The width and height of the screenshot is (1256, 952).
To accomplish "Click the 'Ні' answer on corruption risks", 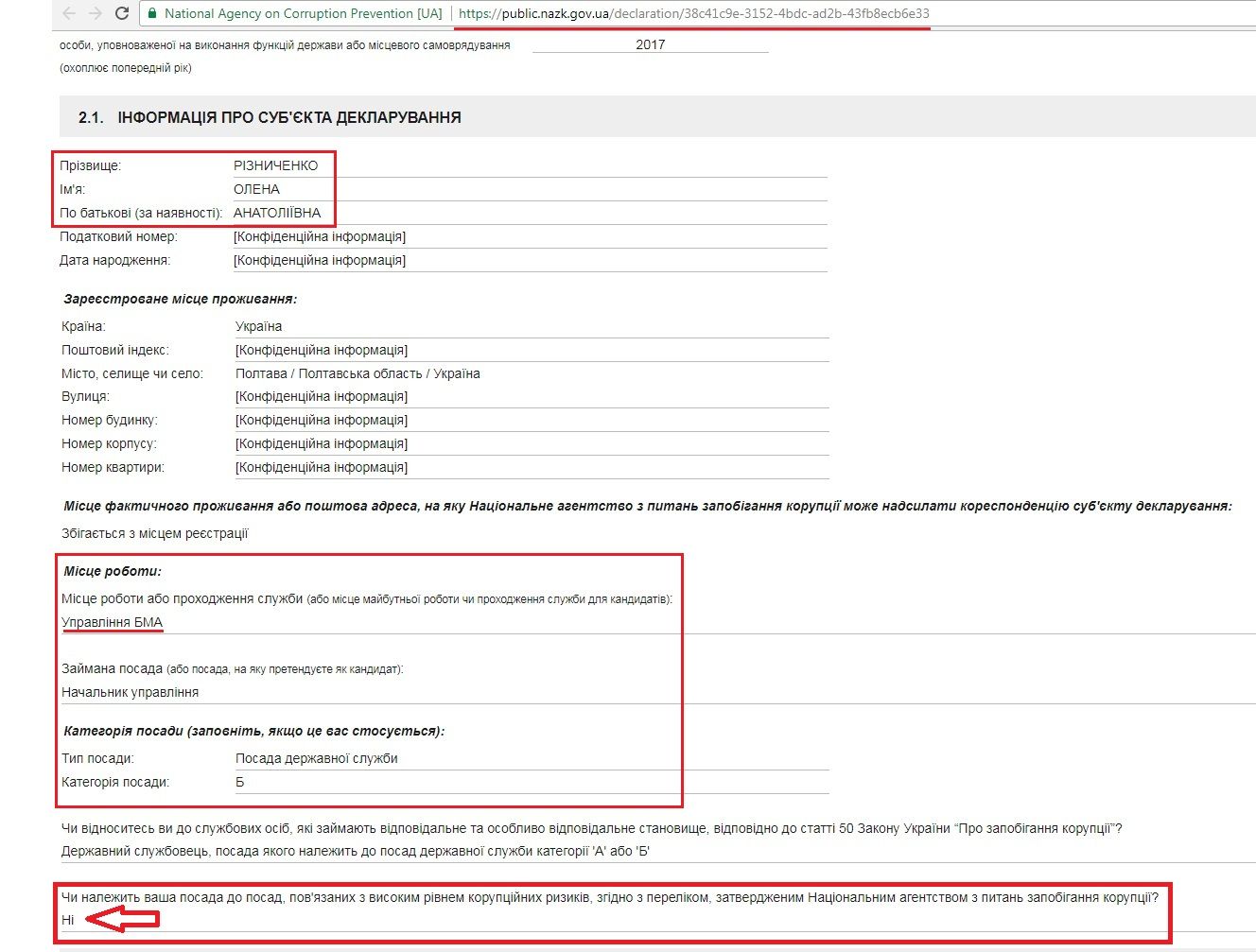I will point(67,920).
